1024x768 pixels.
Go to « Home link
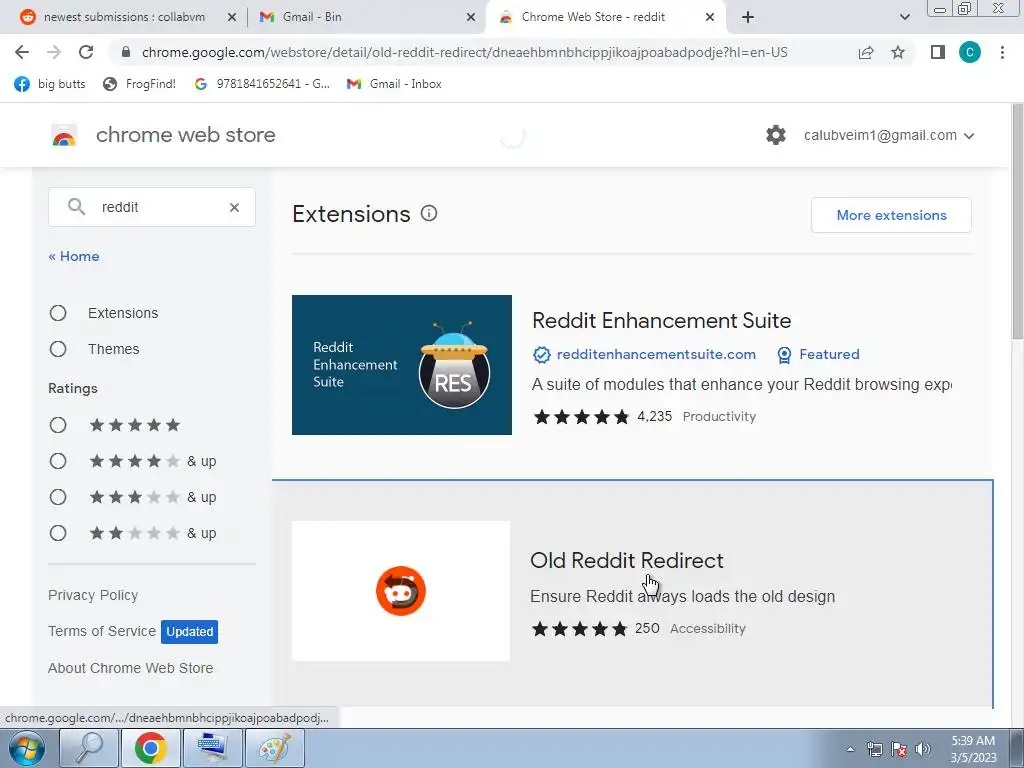coord(74,256)
